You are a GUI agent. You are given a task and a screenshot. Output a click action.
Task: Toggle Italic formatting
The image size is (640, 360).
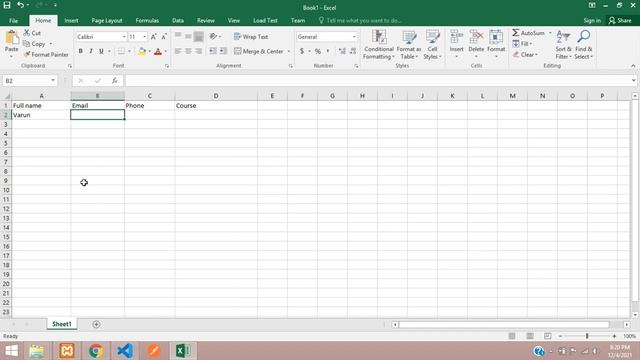[x=91, y=51]
